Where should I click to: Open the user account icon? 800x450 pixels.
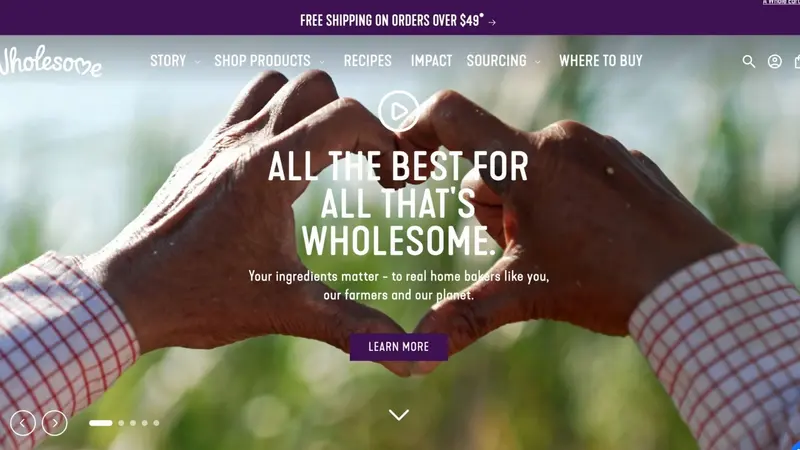click(x=774, y=62)
